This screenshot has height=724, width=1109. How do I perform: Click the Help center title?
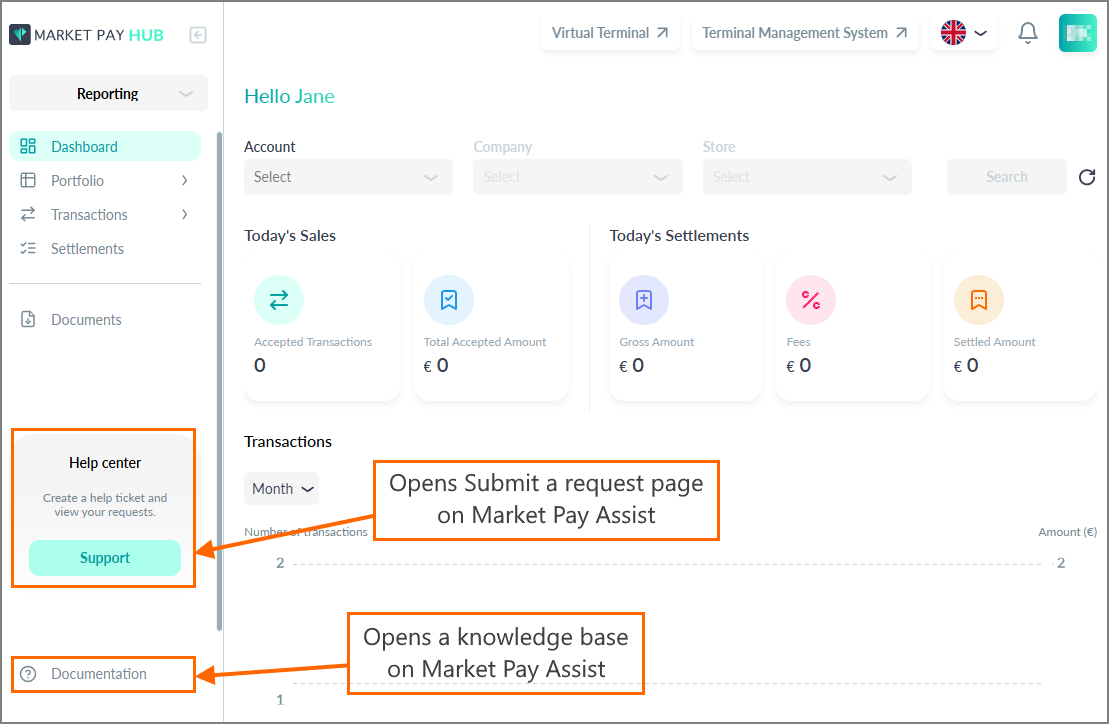105,462
